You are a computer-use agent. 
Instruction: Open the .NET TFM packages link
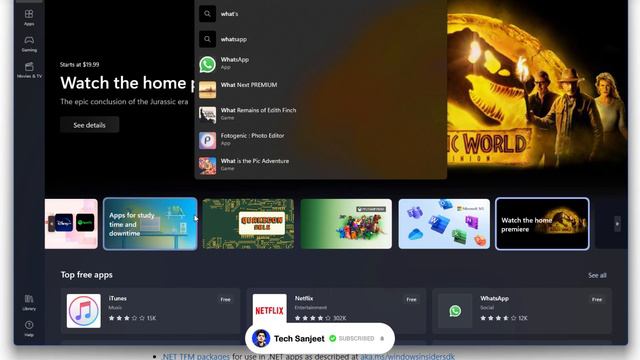(x=196, y=356)
